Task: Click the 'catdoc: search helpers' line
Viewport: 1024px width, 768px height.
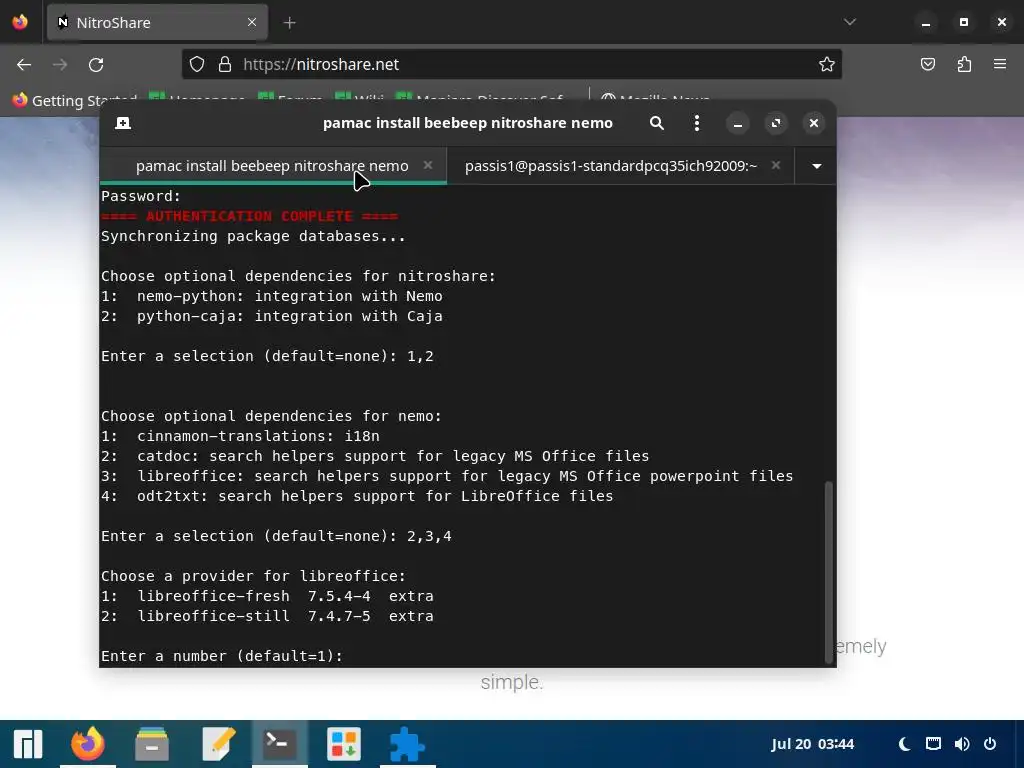Action: point(376,456)
